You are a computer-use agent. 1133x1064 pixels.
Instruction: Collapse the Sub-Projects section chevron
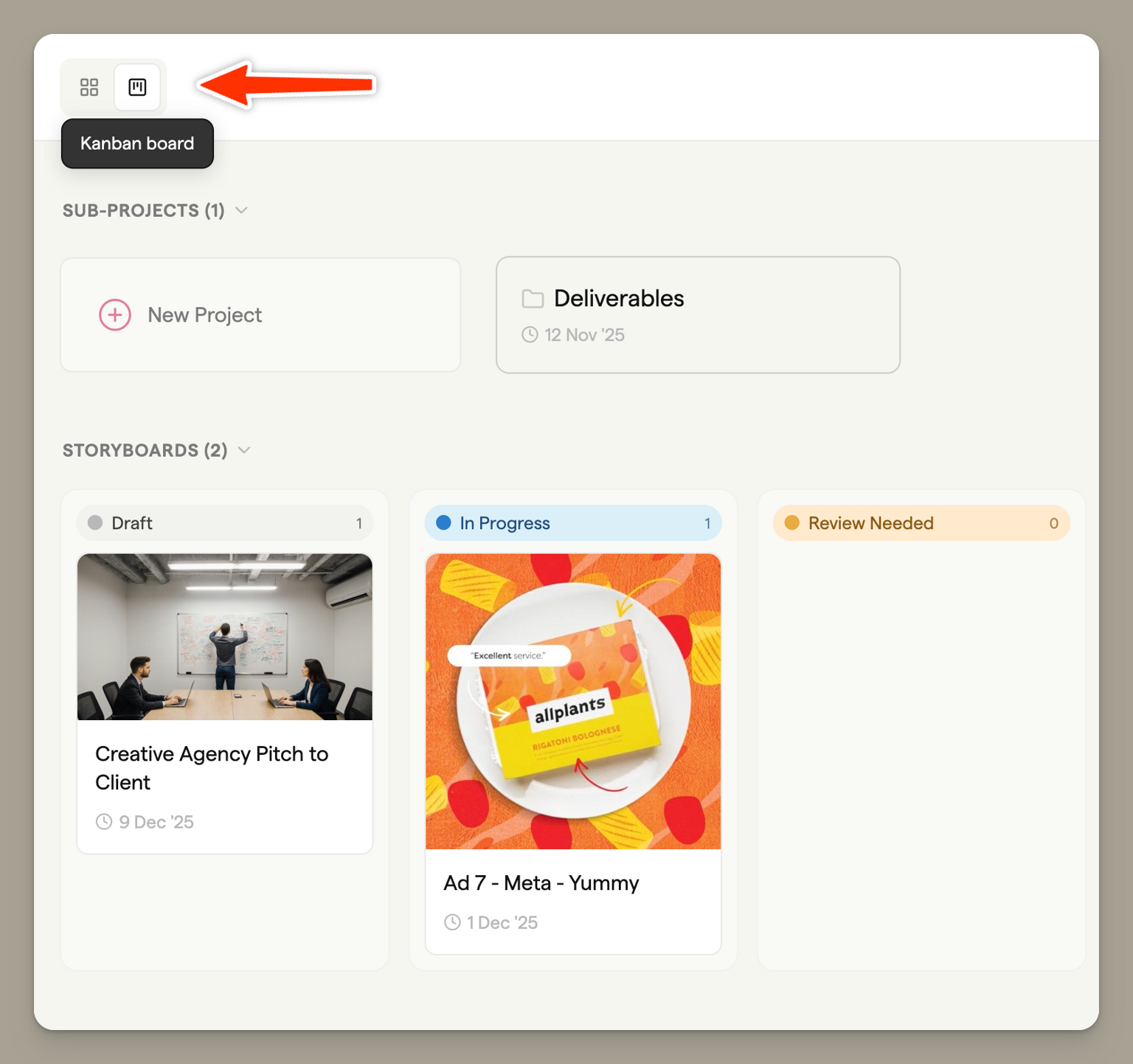(241, 210)
